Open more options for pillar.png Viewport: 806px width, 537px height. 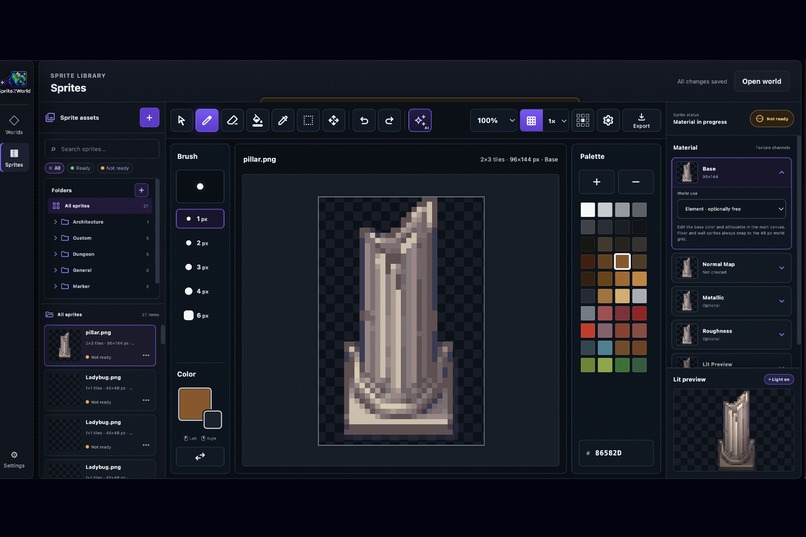coord(146,355)
